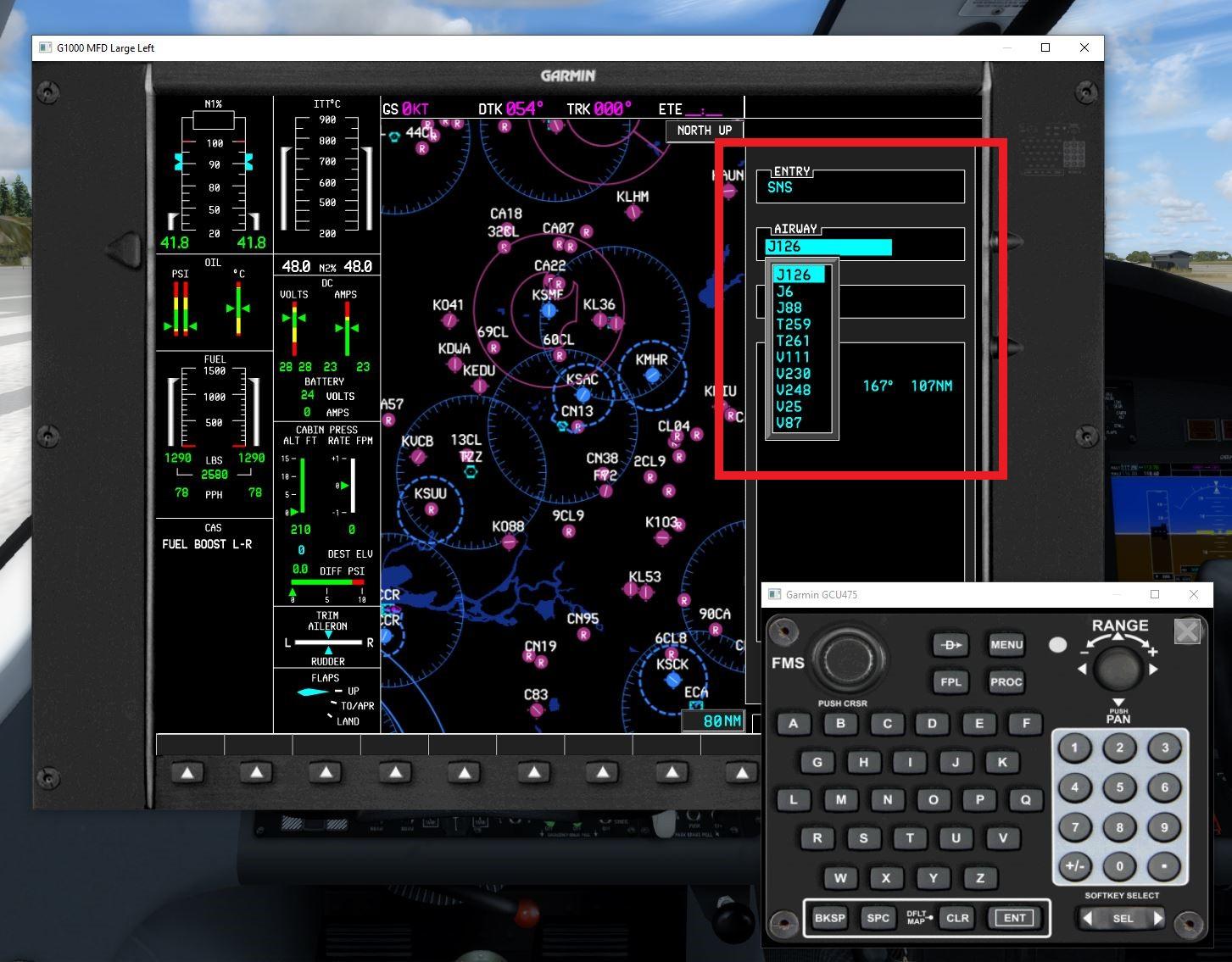This screenshot has height=962, width=1232.
Task: Click the 167° bearing value
Action: (x=878, y=386)
